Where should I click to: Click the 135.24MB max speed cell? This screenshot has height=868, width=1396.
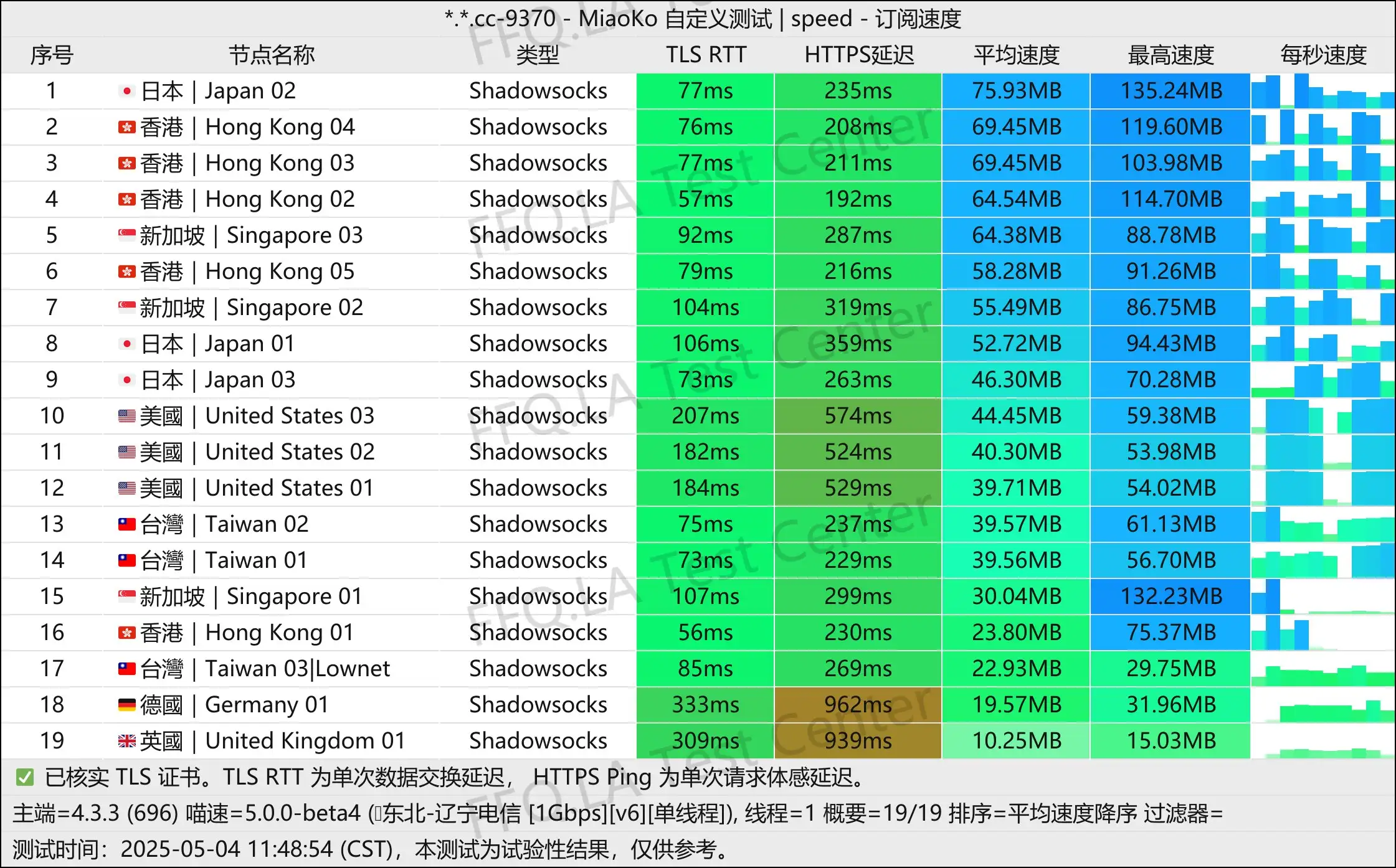1170,91
